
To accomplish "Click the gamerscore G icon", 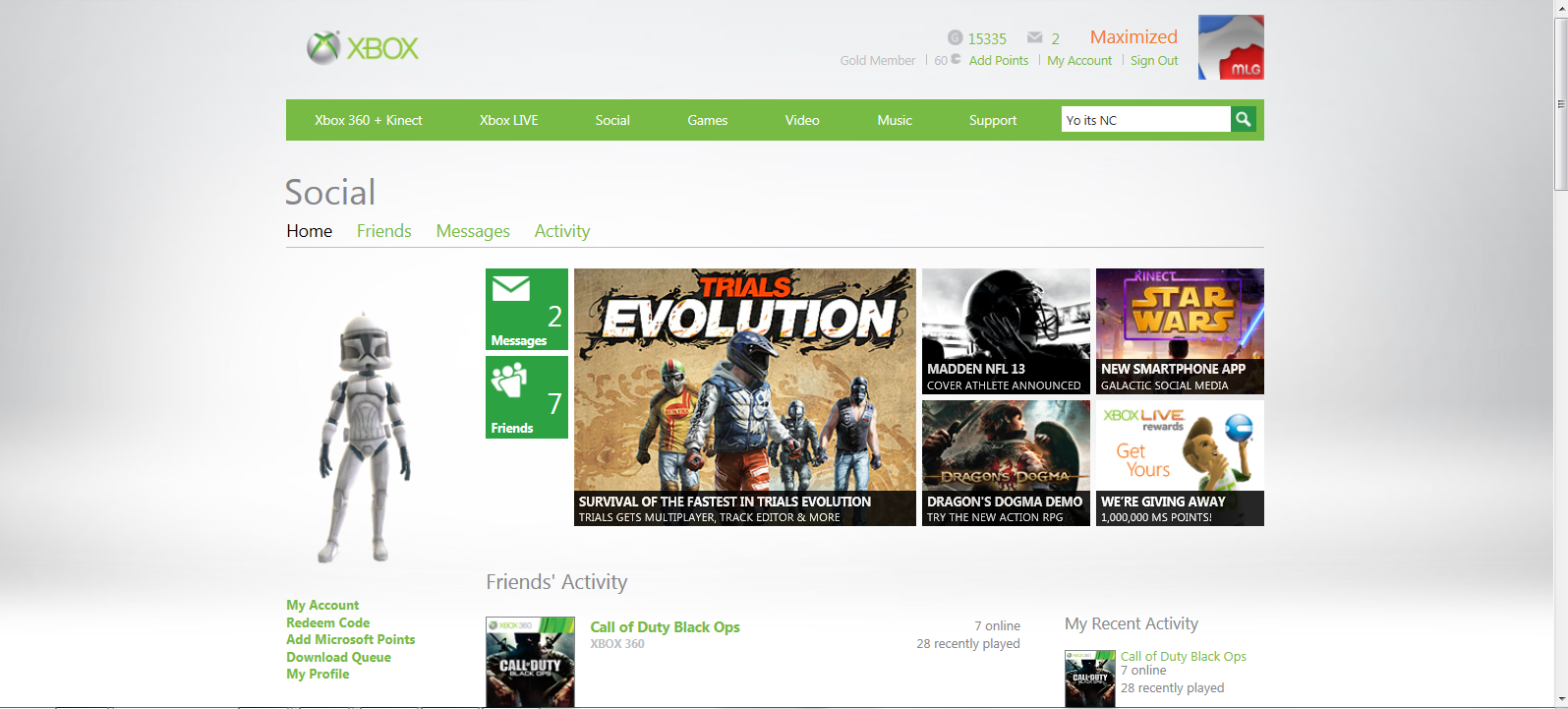I will 955,37.
